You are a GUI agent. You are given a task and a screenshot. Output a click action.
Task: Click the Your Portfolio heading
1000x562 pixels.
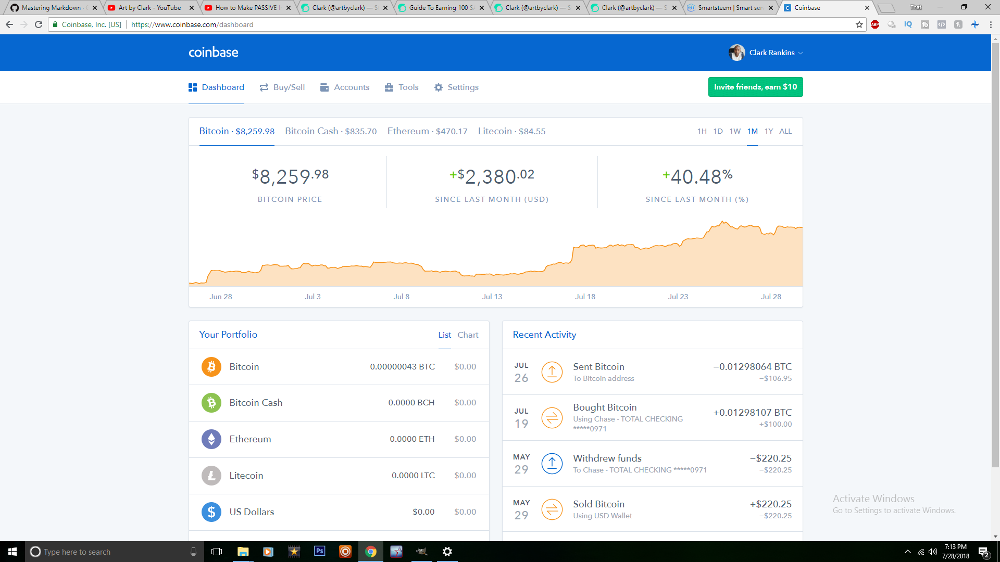click(228, 334)
